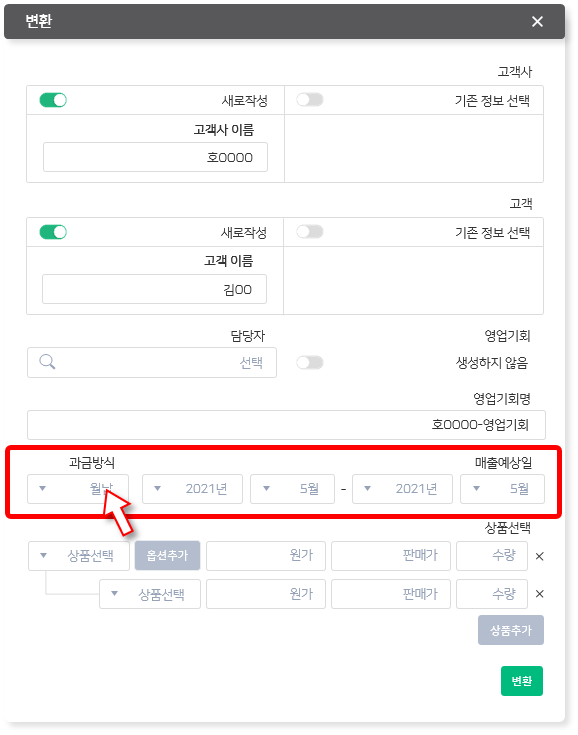Image resolution: width=578 pixels, height=735 pixels.
Task: Remove the option product row with X icon
Action: click(x=540, y=594)
